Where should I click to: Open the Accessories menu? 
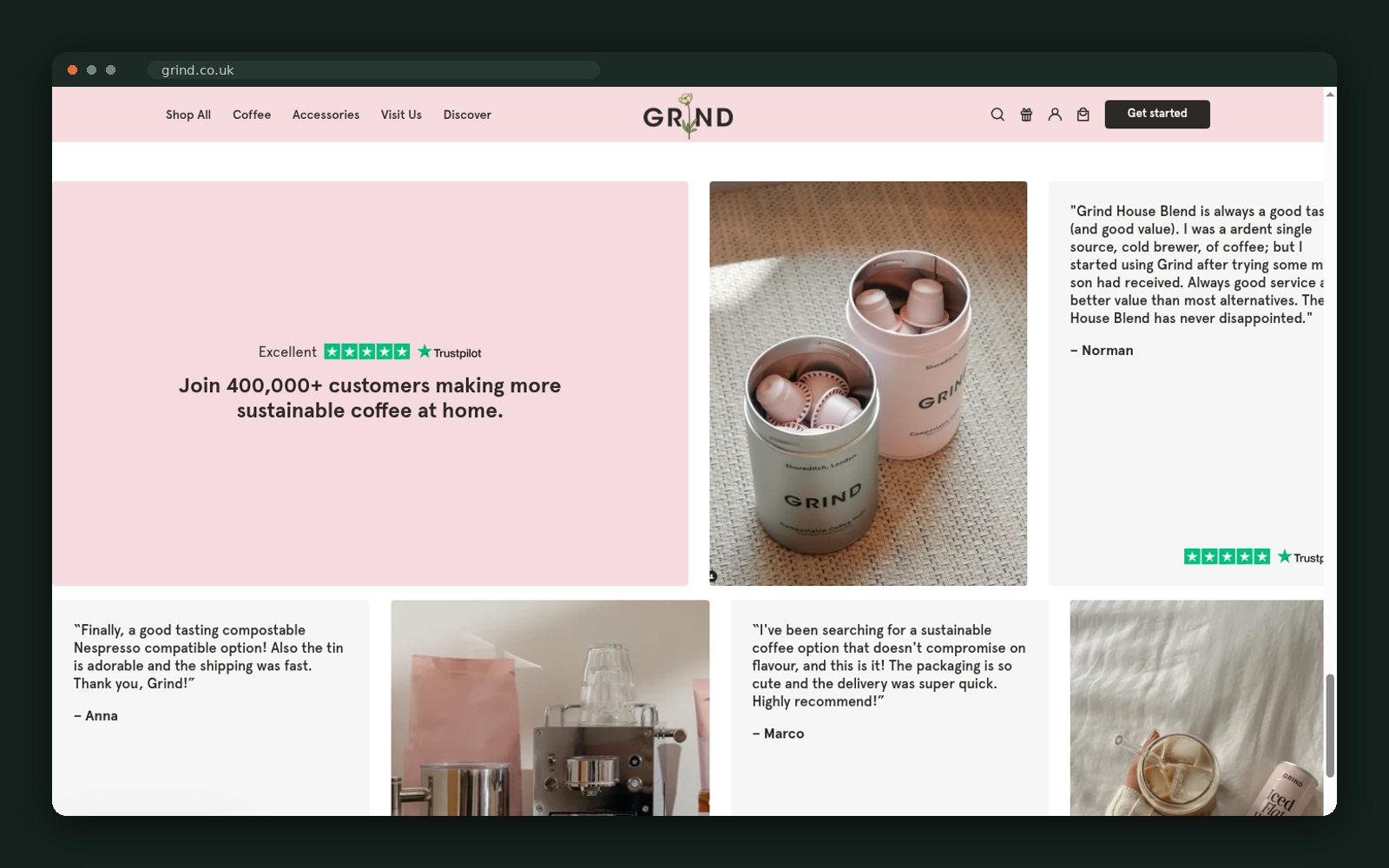[326, 115]
